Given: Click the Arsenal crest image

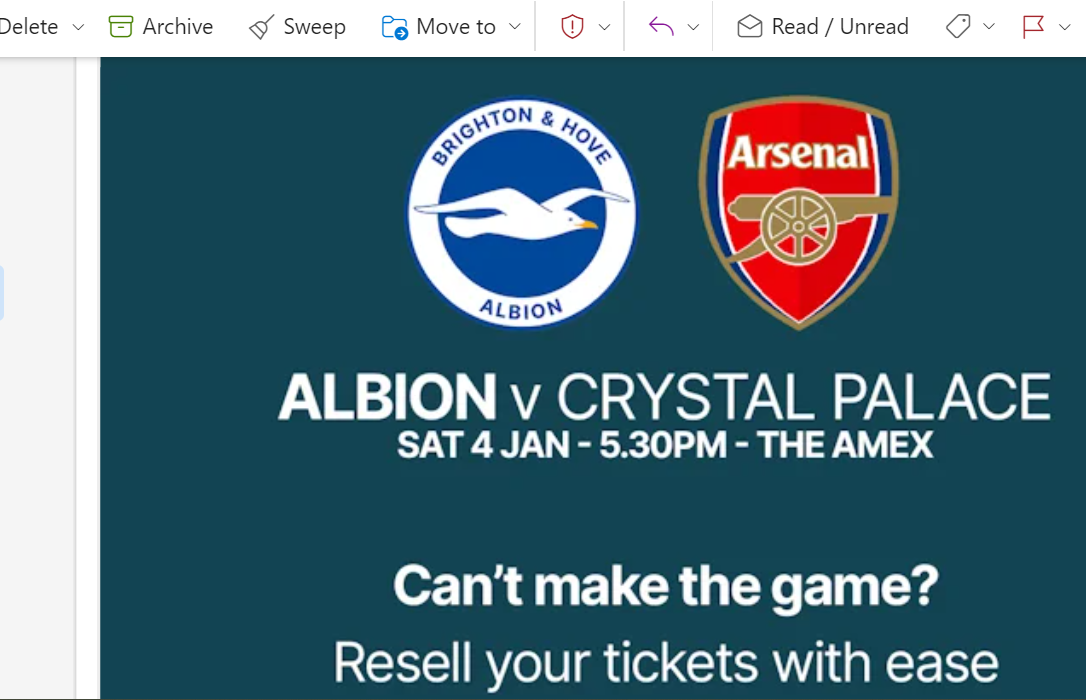Looking at the screenshot, I should (799, 212).
